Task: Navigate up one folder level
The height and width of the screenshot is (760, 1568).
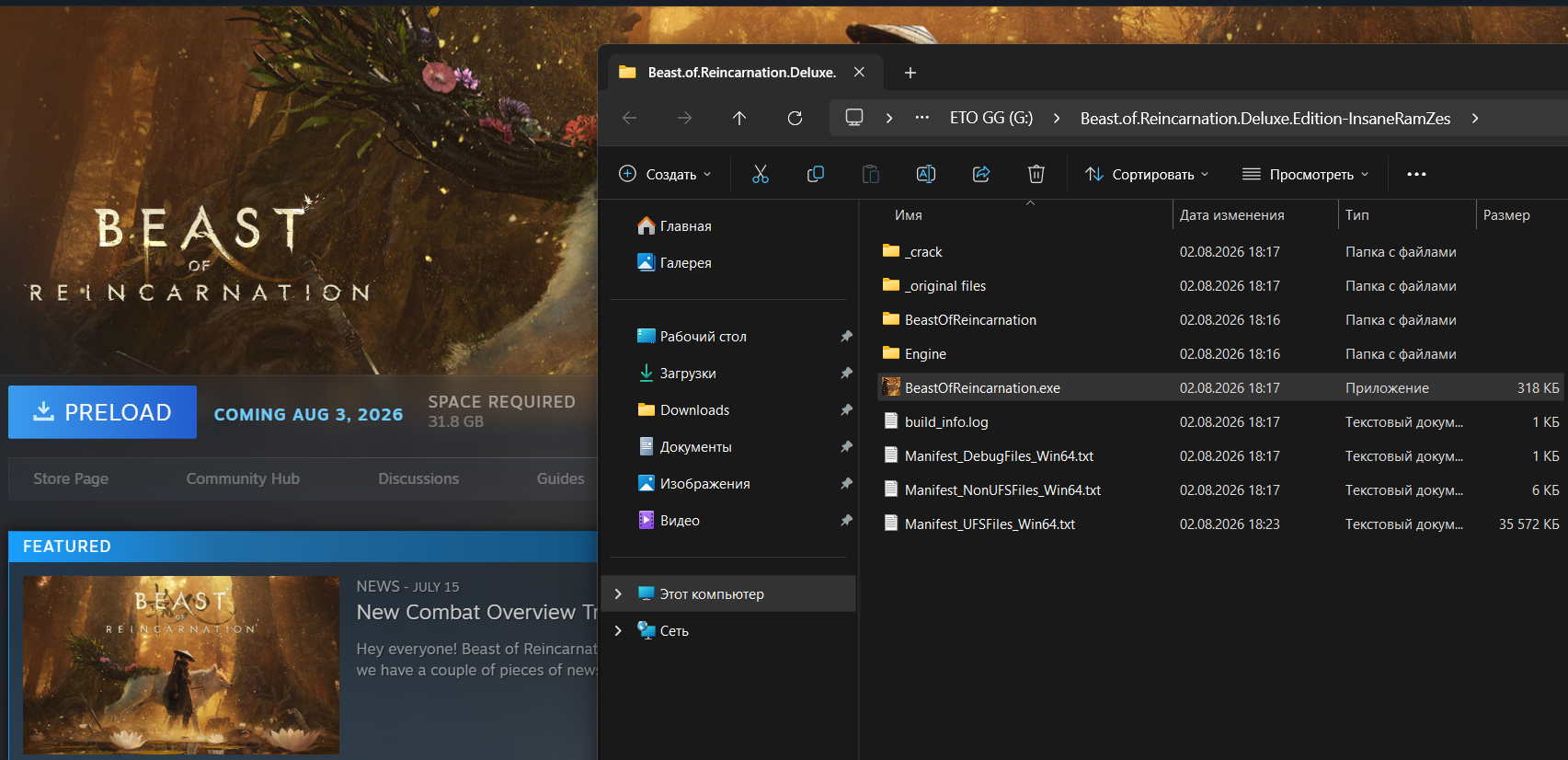Action: 739,118
